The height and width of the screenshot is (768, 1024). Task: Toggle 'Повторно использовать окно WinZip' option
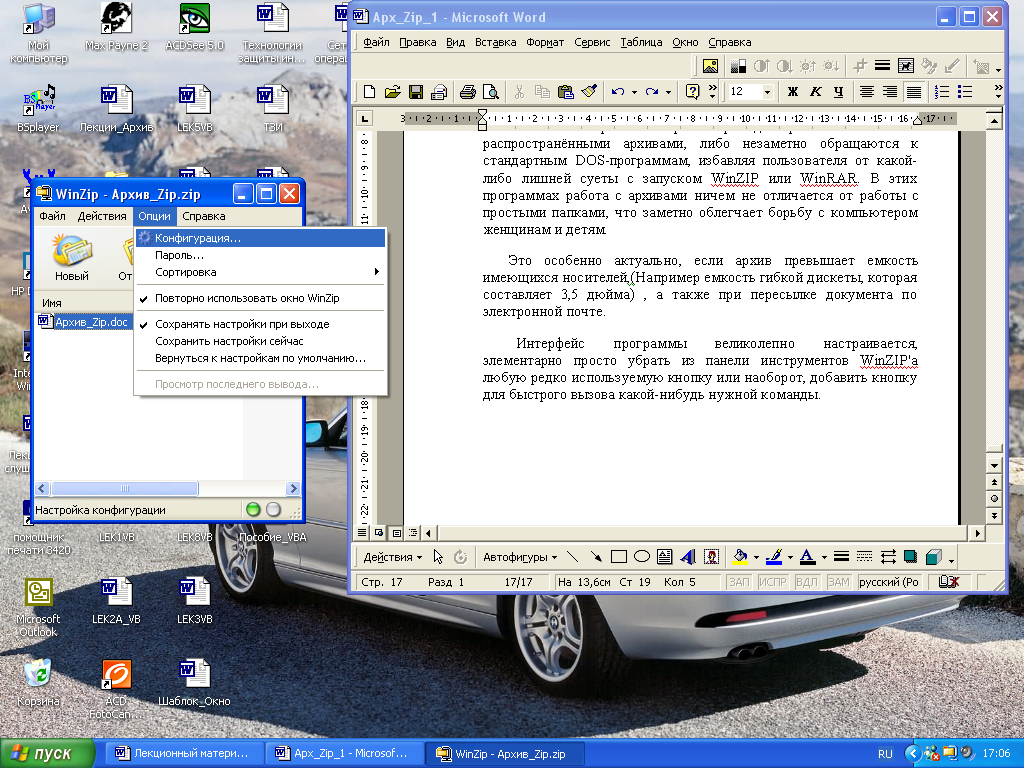coord(260,298)
